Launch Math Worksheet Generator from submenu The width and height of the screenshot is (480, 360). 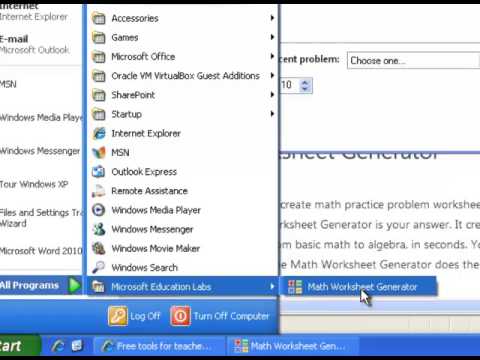coord(359,287)
